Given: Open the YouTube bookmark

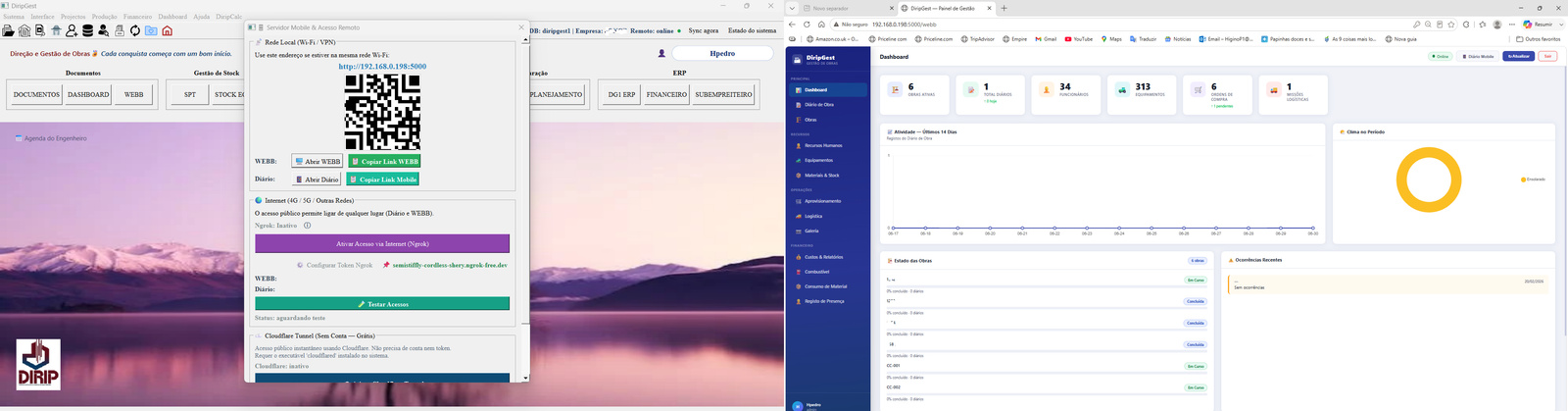Looking at the screenshot, I should pos(1078,39).
